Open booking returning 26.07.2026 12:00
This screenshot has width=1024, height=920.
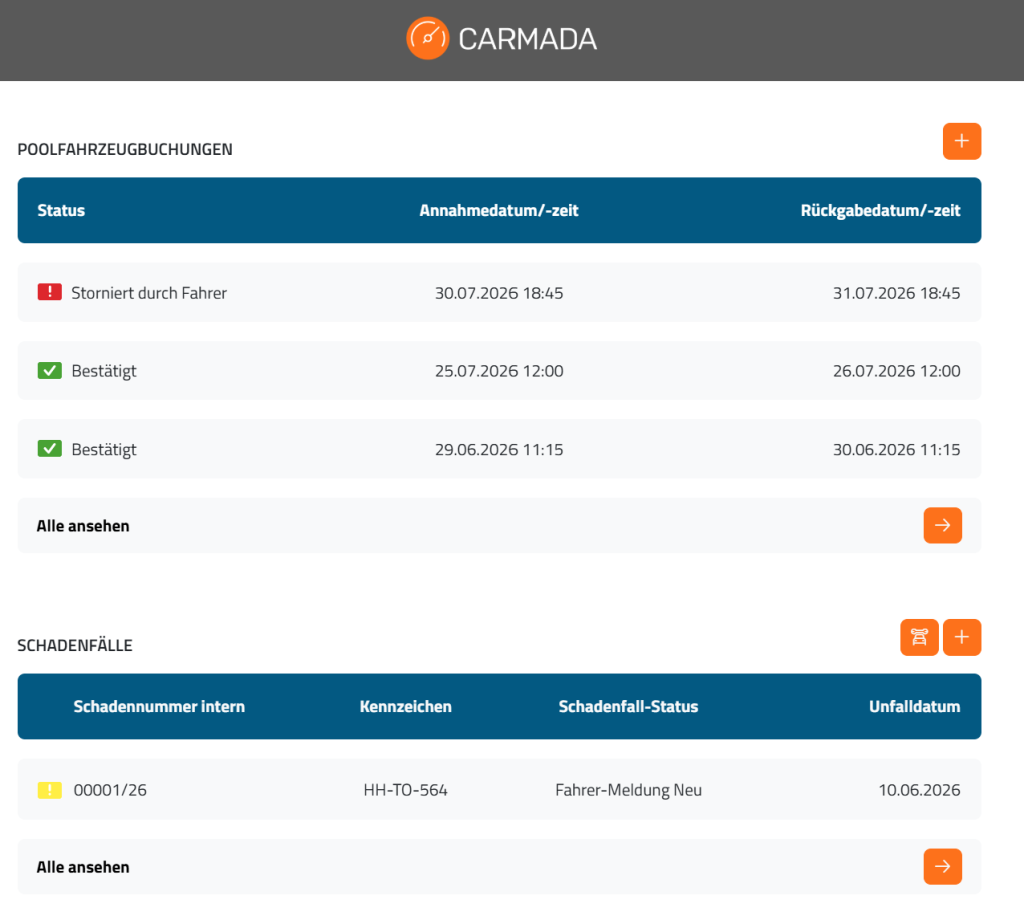[x=499, y=370]
